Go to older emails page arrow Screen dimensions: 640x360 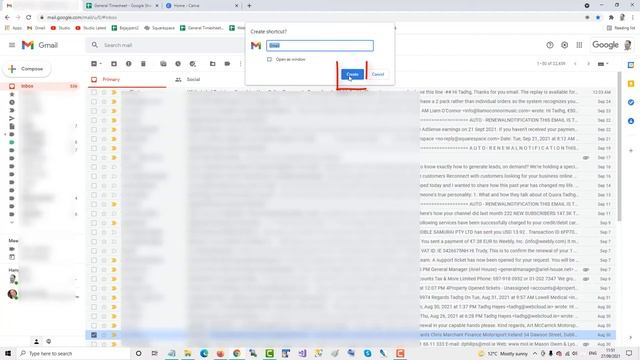(x=588, y=64)
